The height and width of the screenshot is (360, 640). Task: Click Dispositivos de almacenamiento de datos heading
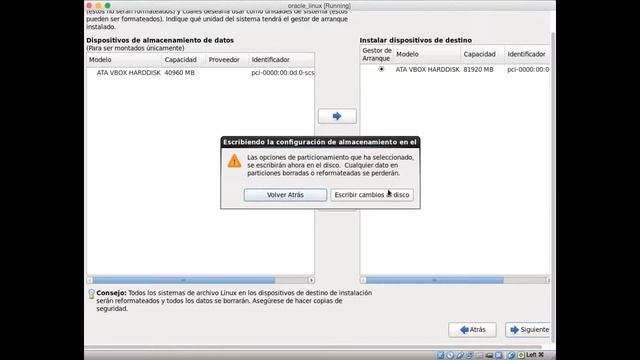pyautogui.click(x=160, y=40)
